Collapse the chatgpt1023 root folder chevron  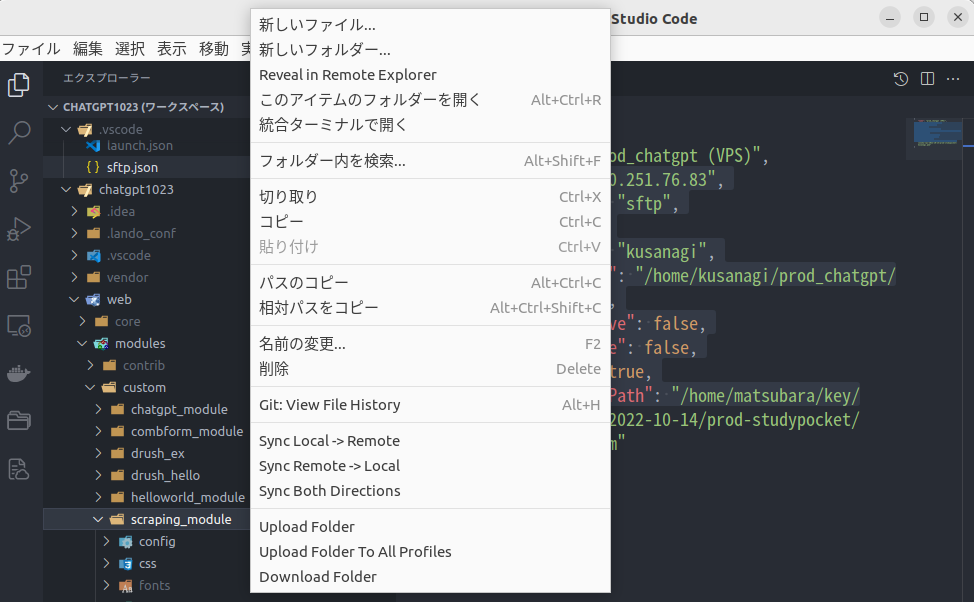(66, 189)
